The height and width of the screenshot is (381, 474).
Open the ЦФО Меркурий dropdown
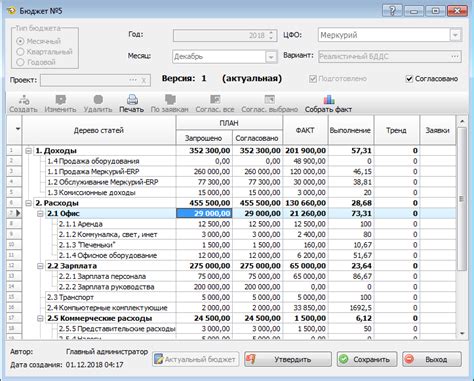(x=455, y=35)
